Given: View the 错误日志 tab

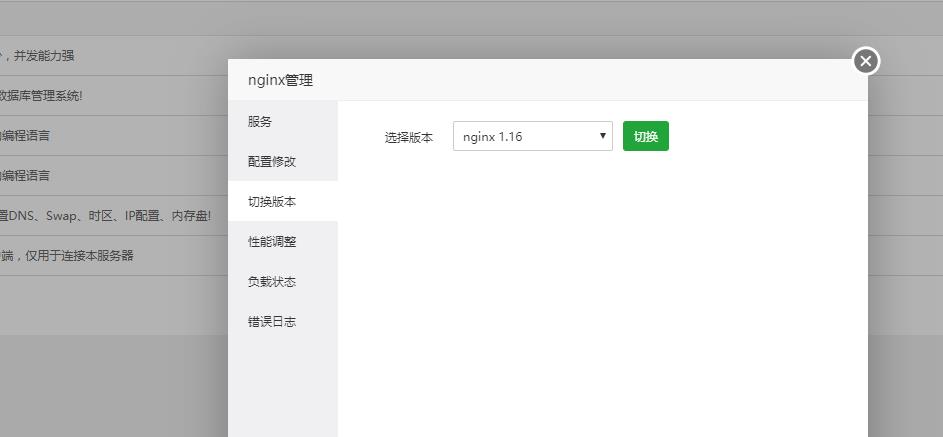Looking at the screenshot, I should [x=283, y=322].
